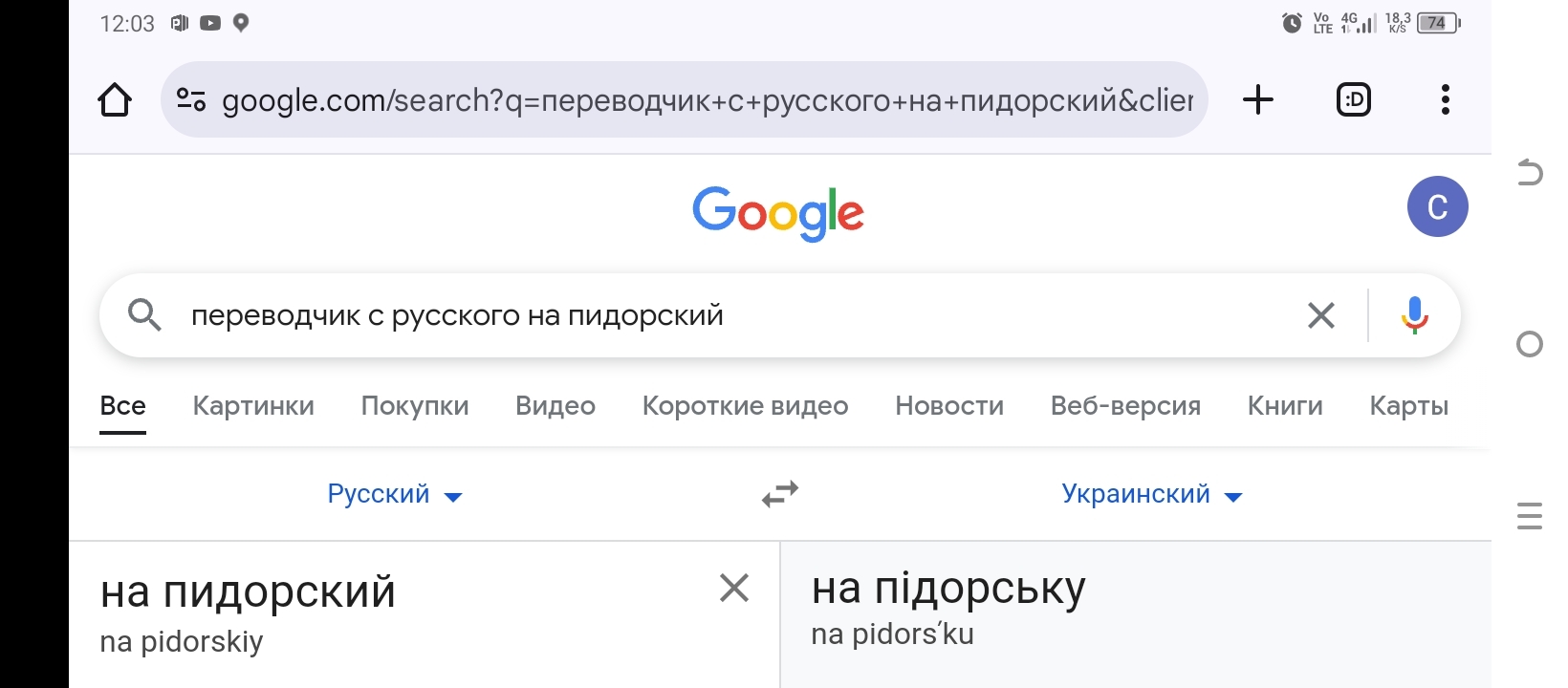
Task: Open the tab switcher icon
Action: click(1353, 99)
